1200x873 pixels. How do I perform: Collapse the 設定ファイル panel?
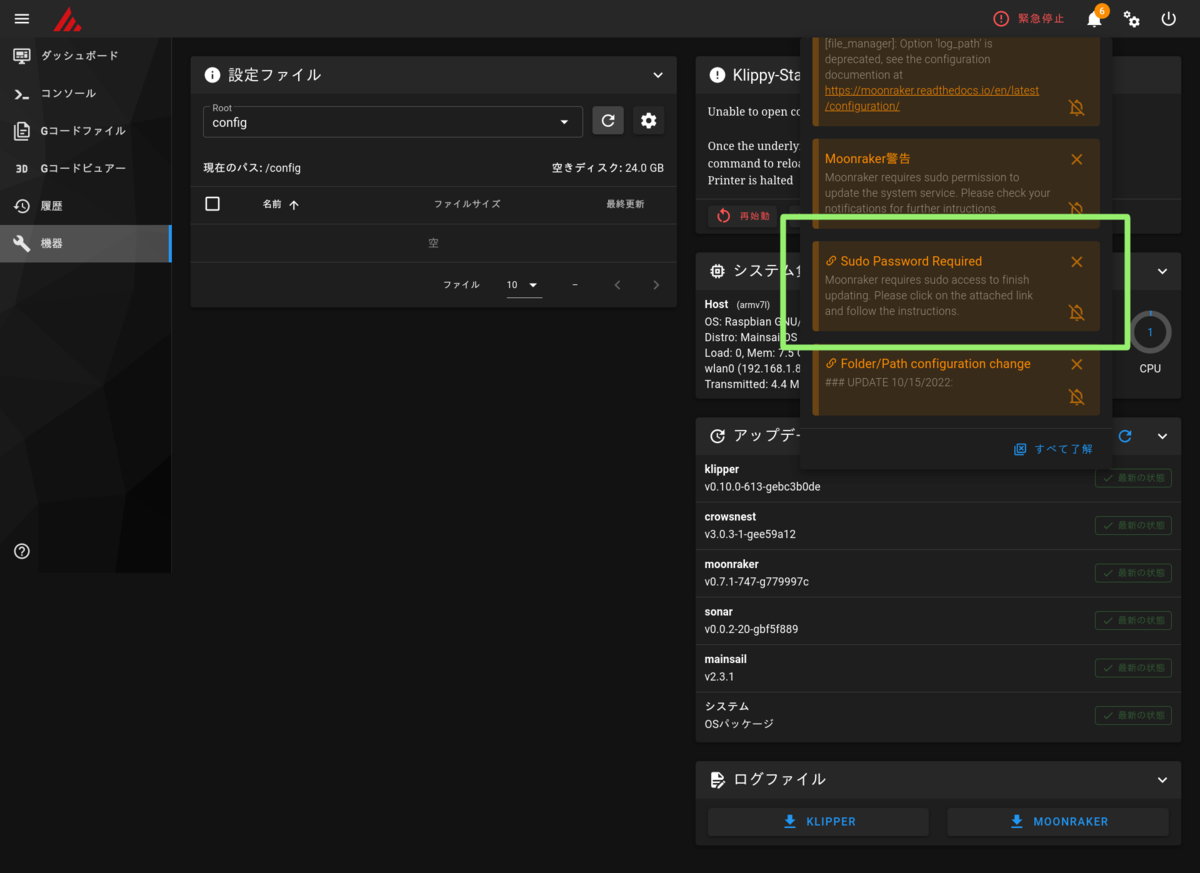657,75
